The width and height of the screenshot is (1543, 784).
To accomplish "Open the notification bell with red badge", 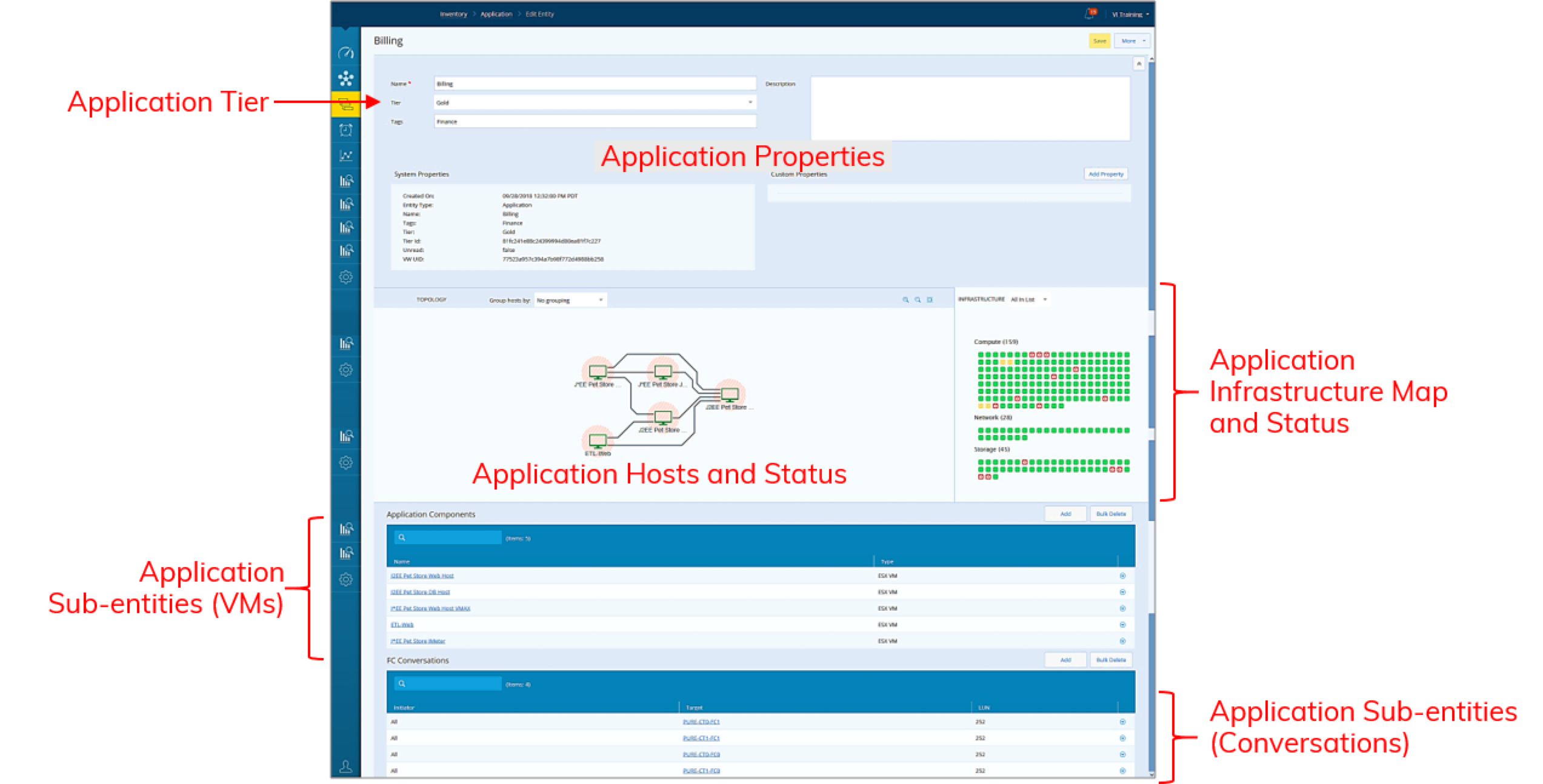I will click(x=1090, y=13).
